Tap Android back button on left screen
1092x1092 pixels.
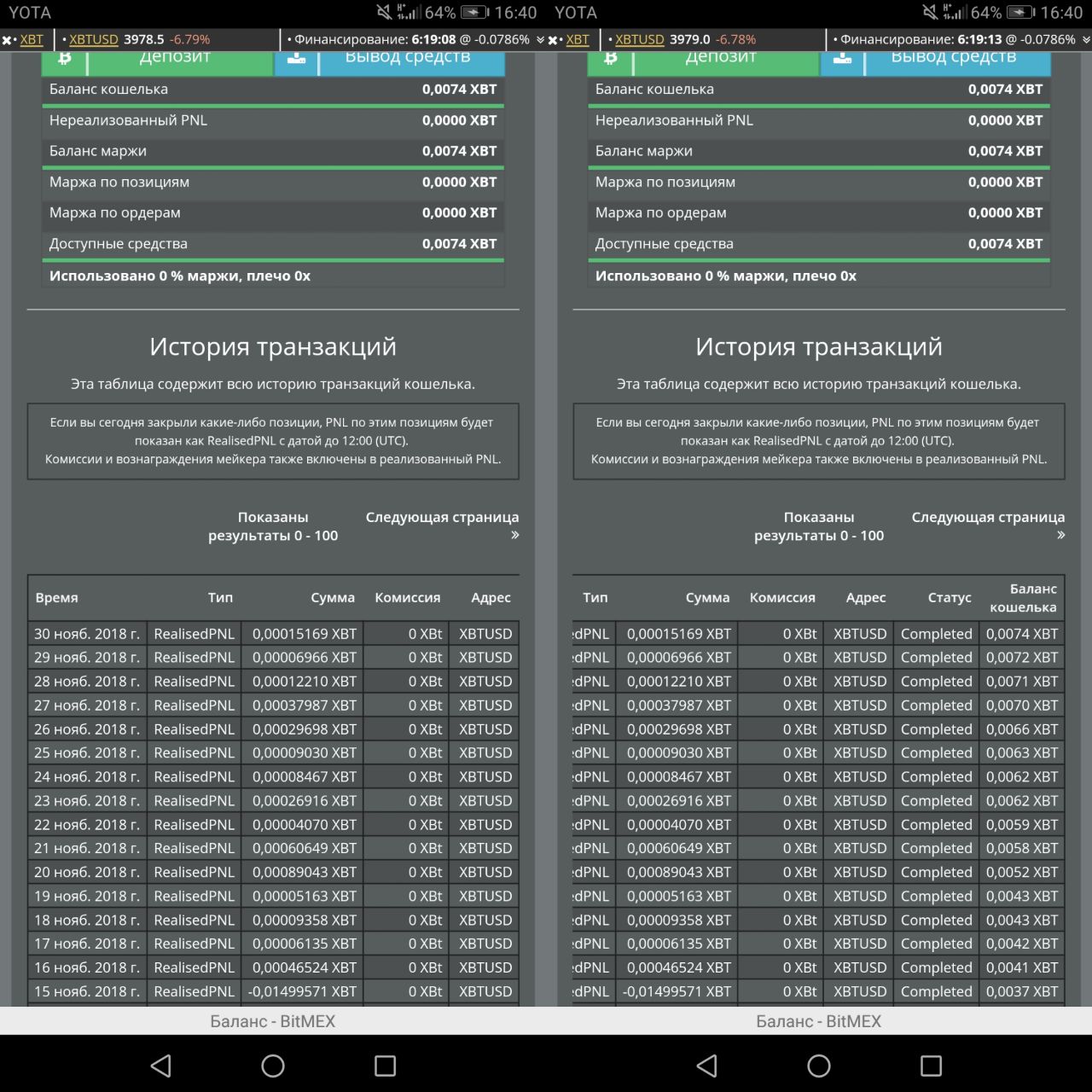coord(160,1066)
